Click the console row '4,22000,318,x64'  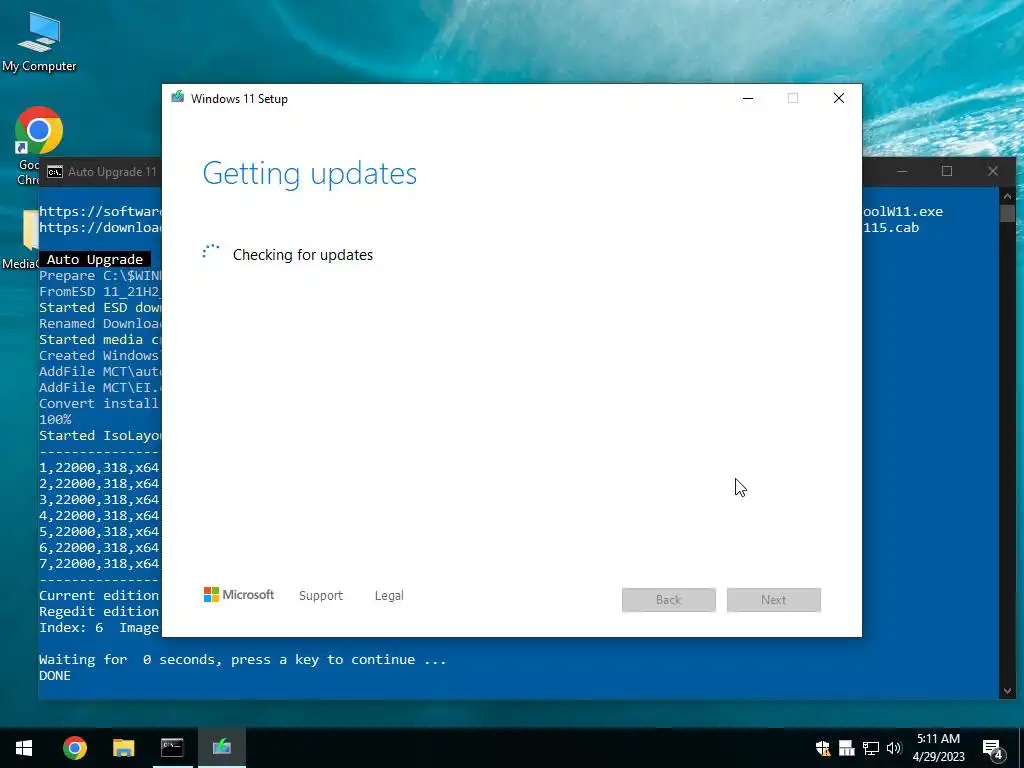coord(99,516)
